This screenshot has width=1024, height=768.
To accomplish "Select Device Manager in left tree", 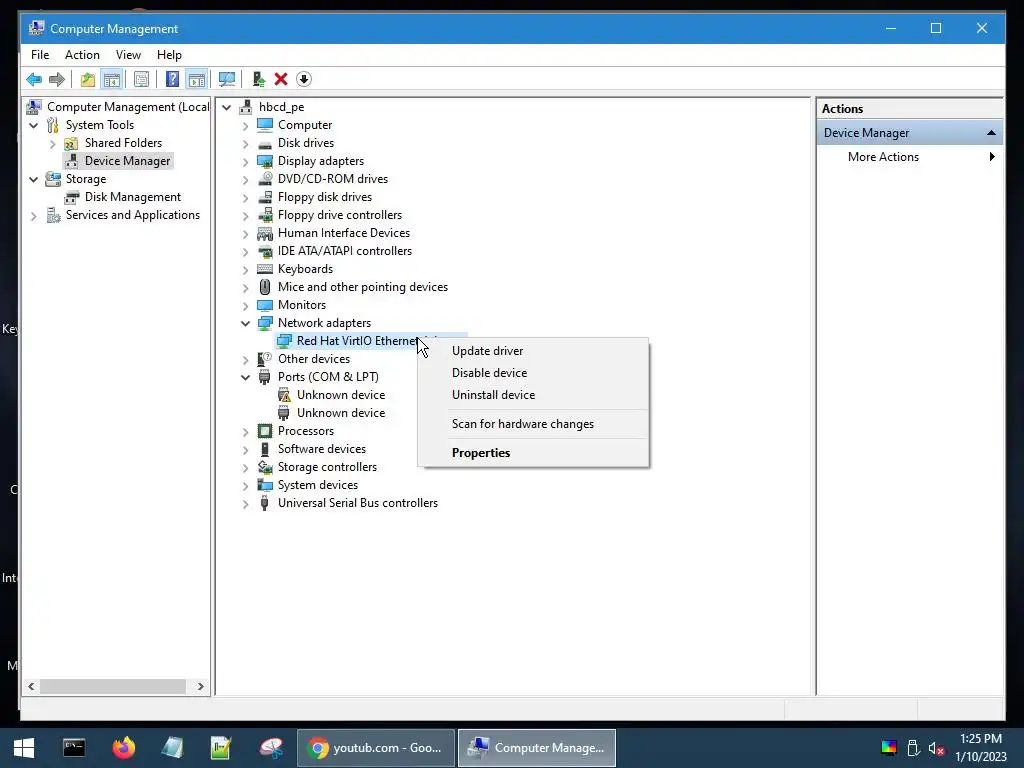I will point(127,161).
